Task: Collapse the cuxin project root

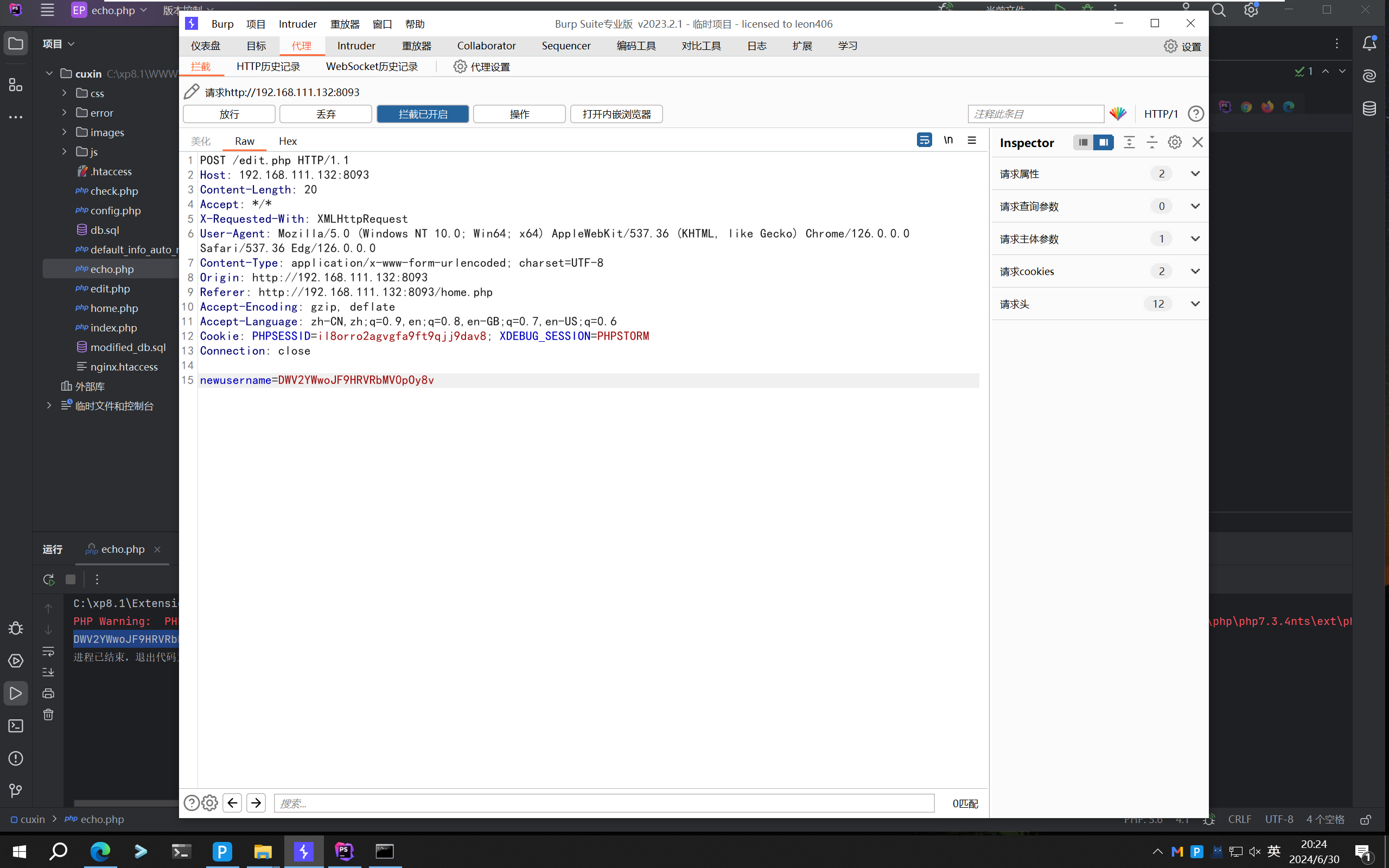Action: (49, 73)
